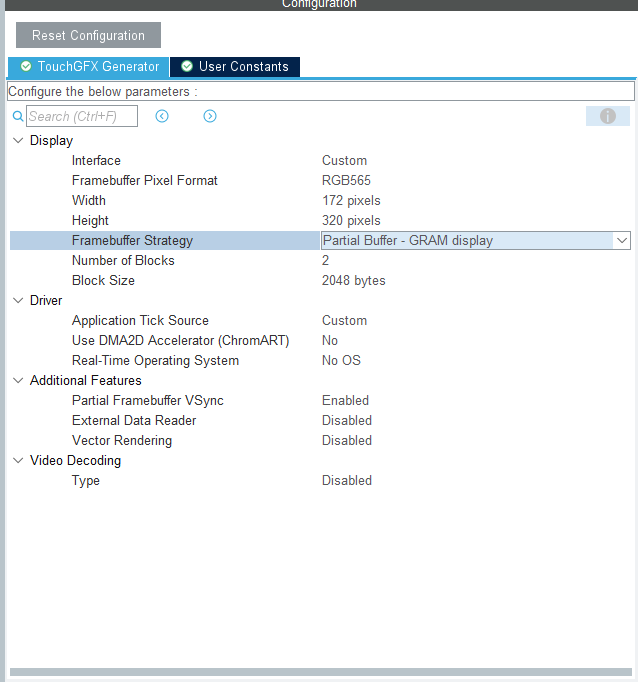Select the Framebuffer Pixel Format row

point(320,181)
